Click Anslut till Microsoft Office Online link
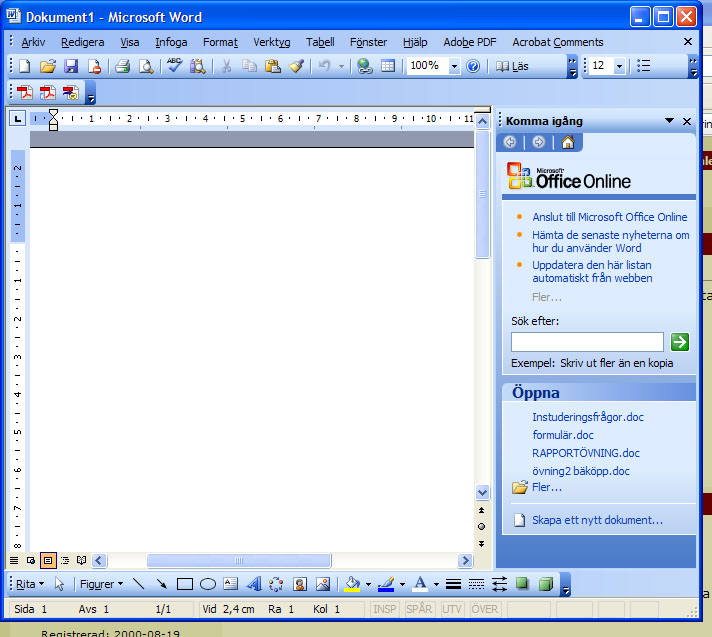Screen dimensions: 712x637 coord(610,217)
